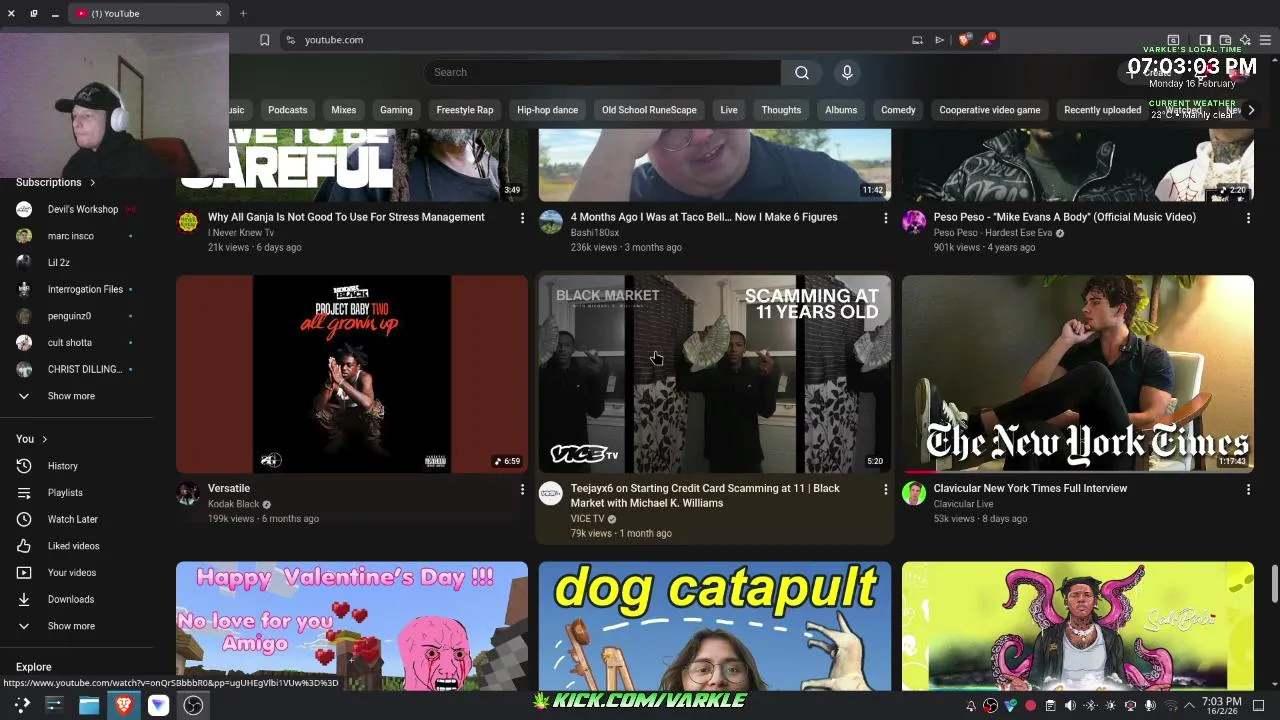Viewport: 1280px width, 720px height.
Task: Select the Mixes filter chip
Action: click(x=343, y=110)
